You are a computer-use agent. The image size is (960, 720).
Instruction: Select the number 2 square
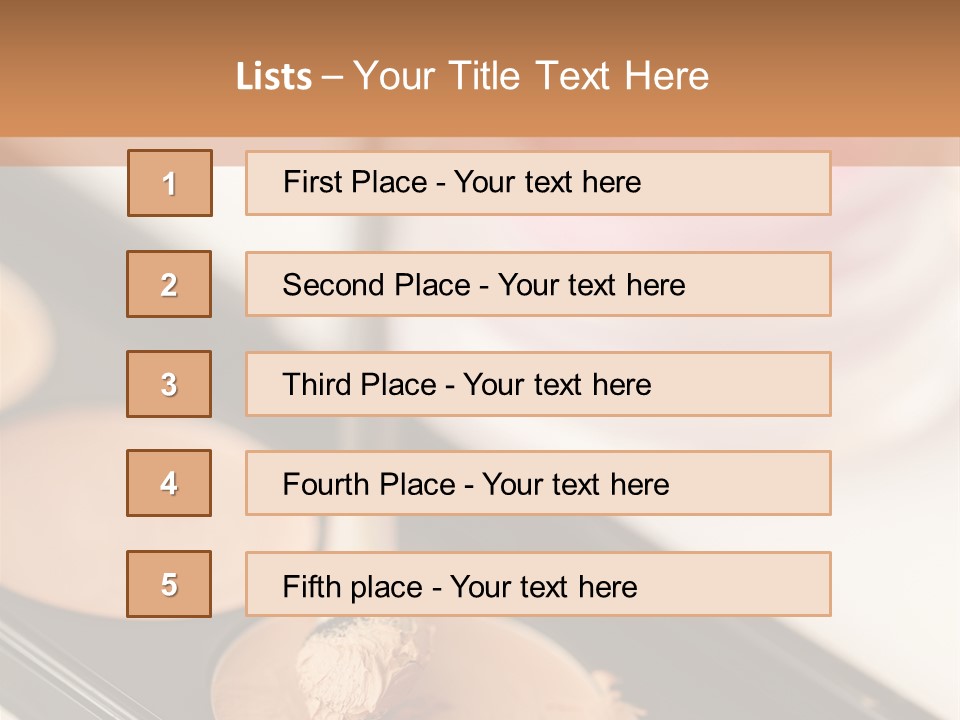(169, 284)
